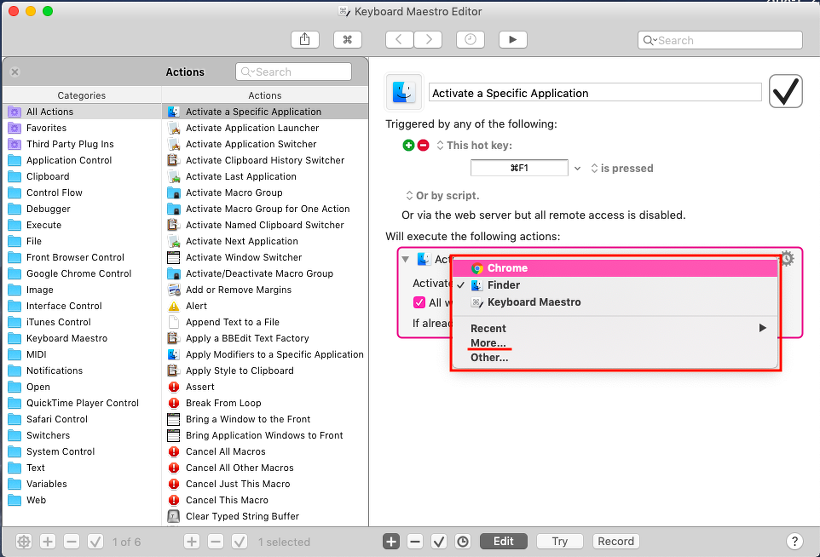
Task: Choose Chrome in the application menu
Action: point(616,268)
